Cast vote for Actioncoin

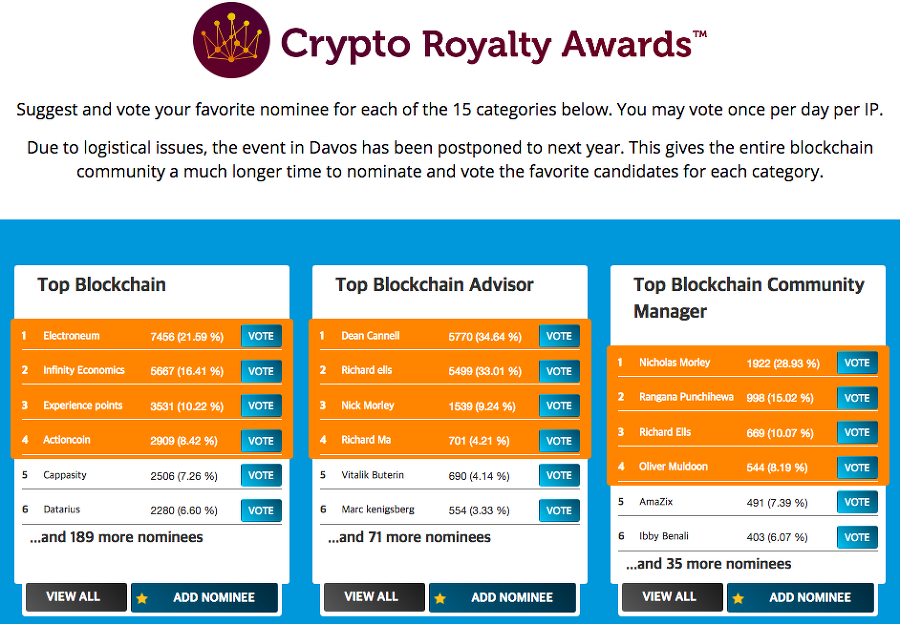click(x=261, y=441)
